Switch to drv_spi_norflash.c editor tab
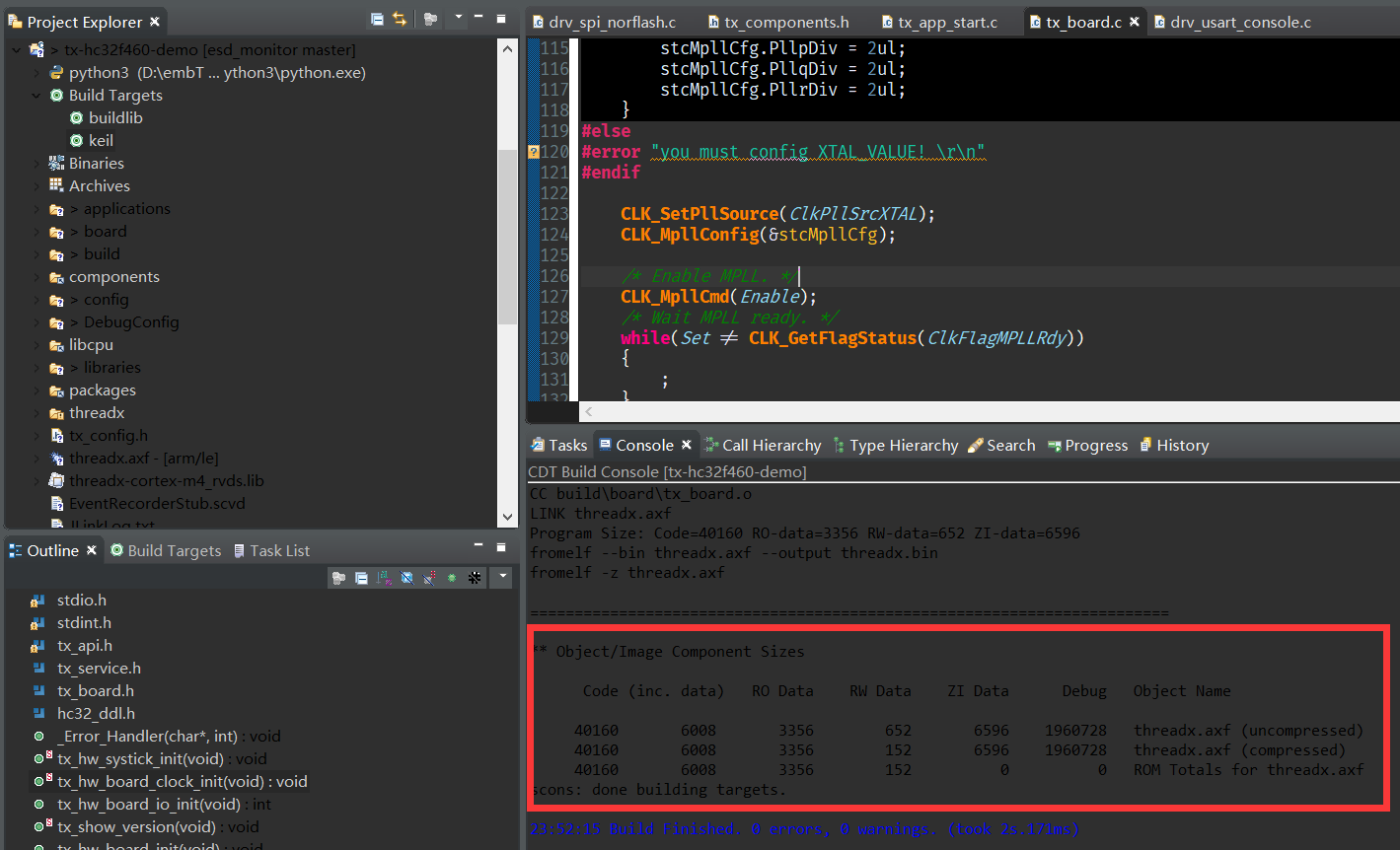 [x=604, y=22]
